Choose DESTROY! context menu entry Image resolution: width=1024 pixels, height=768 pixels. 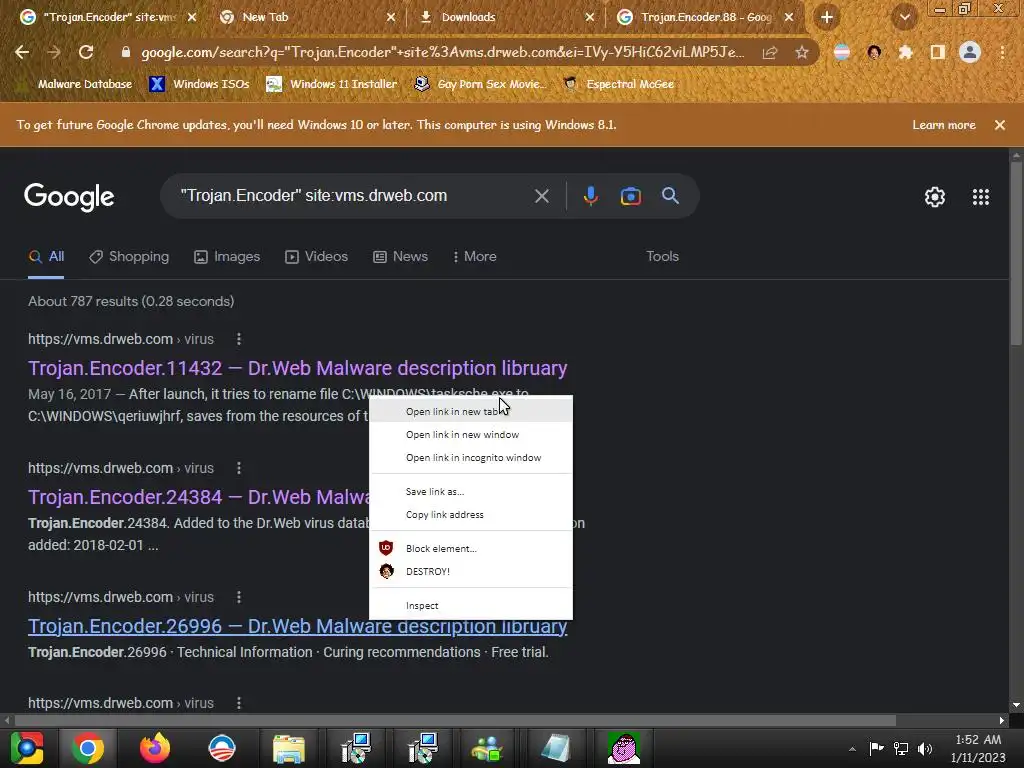coord(471,571)
